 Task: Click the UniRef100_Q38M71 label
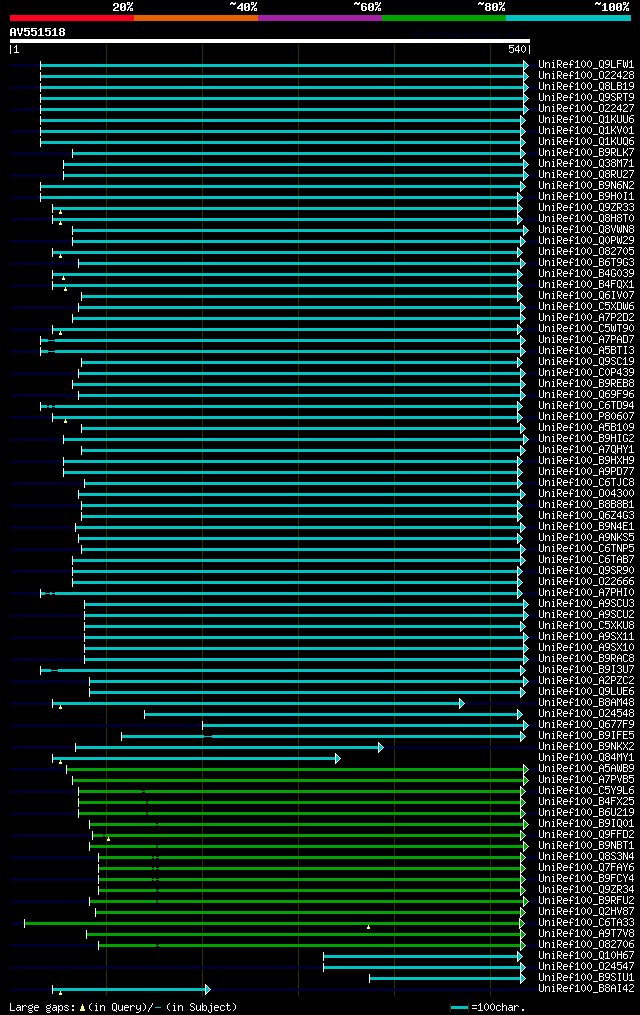(x=586, y=164)
